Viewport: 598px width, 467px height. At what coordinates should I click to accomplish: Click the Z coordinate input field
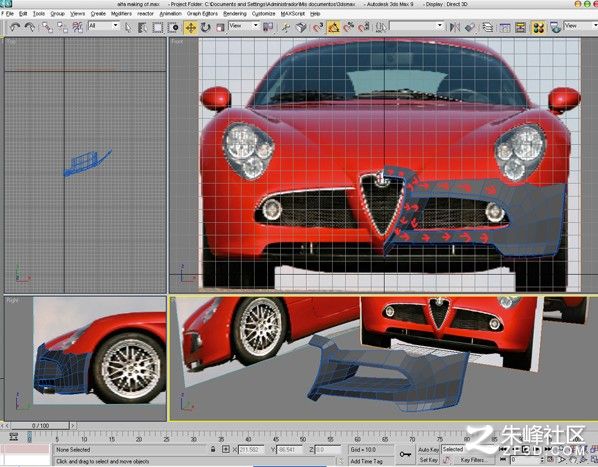tap(328, 450)
